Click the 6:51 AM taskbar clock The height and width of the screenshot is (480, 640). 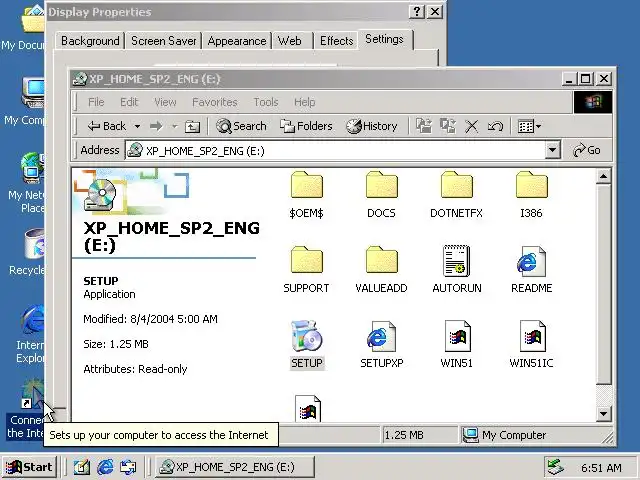point(601,468)
